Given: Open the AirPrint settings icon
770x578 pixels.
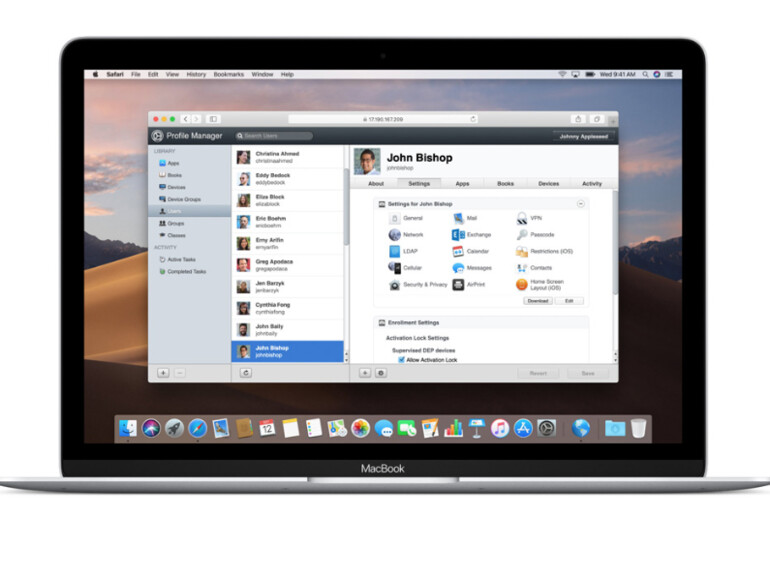Looking at the screenshot, I should point(458,285).
